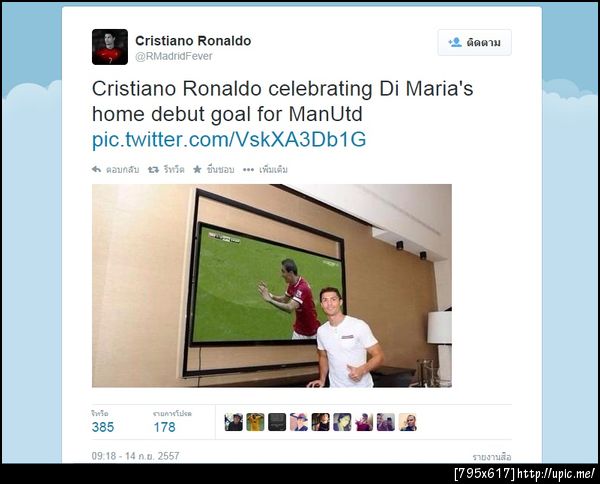This screenshot has width=600, height=484.
Task: Open the tweet's attached TV room photo
Action: pyautogui.click(x=272, y=286)
